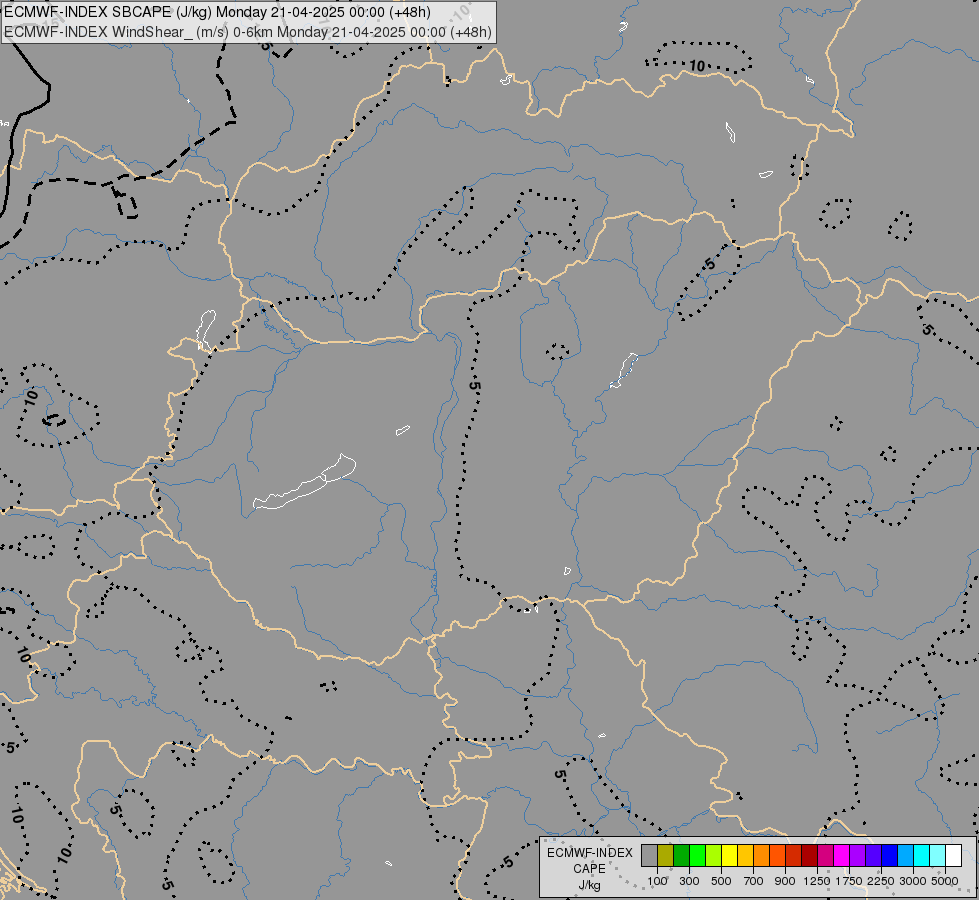
Task: Click the J/kg unit label in legend
Action: (589, 886)
